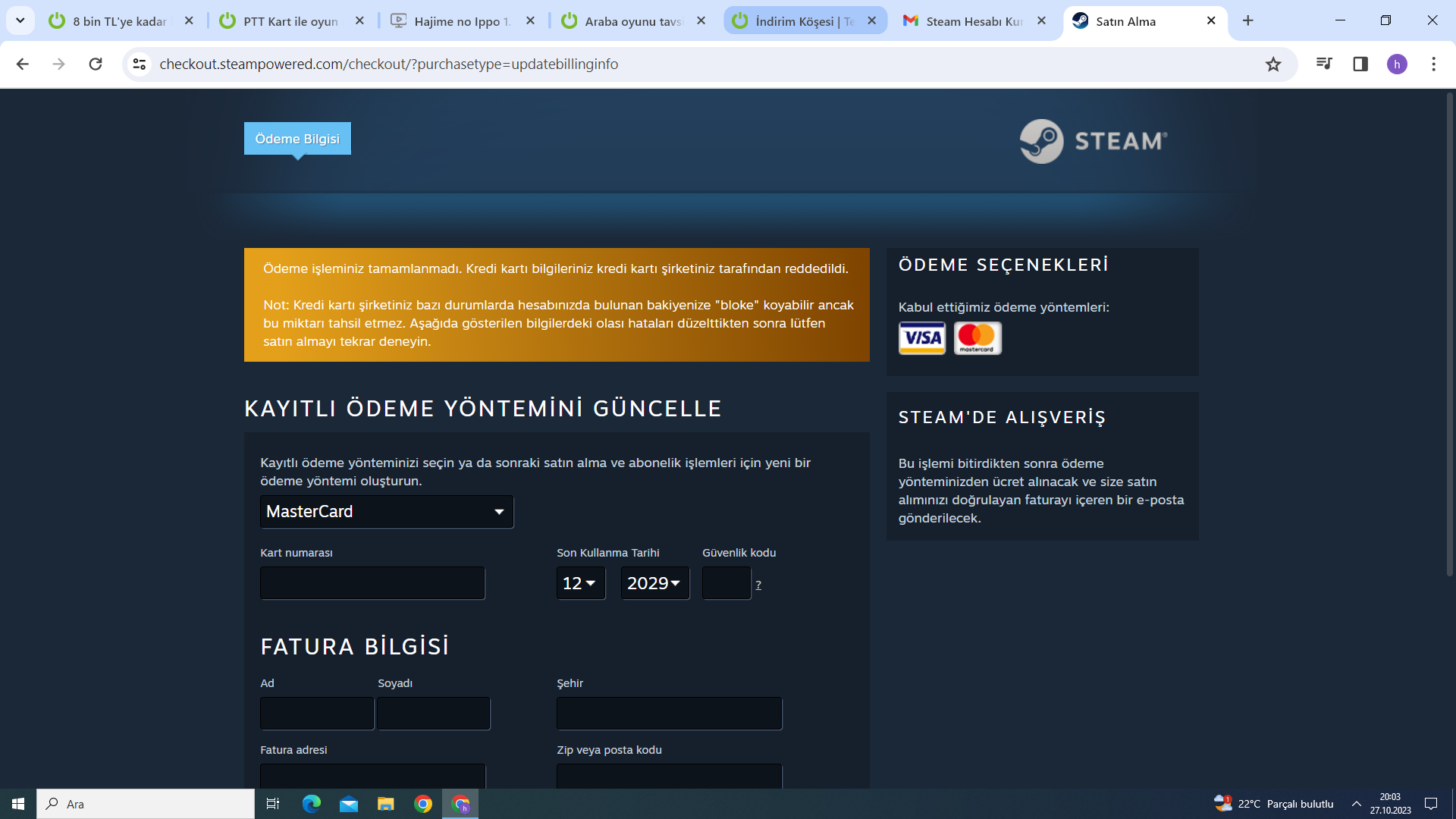The height and width of the screenshot is (819, 1456).
Task: Open the media control icon in toolbar
Action: pos(1324,64)
